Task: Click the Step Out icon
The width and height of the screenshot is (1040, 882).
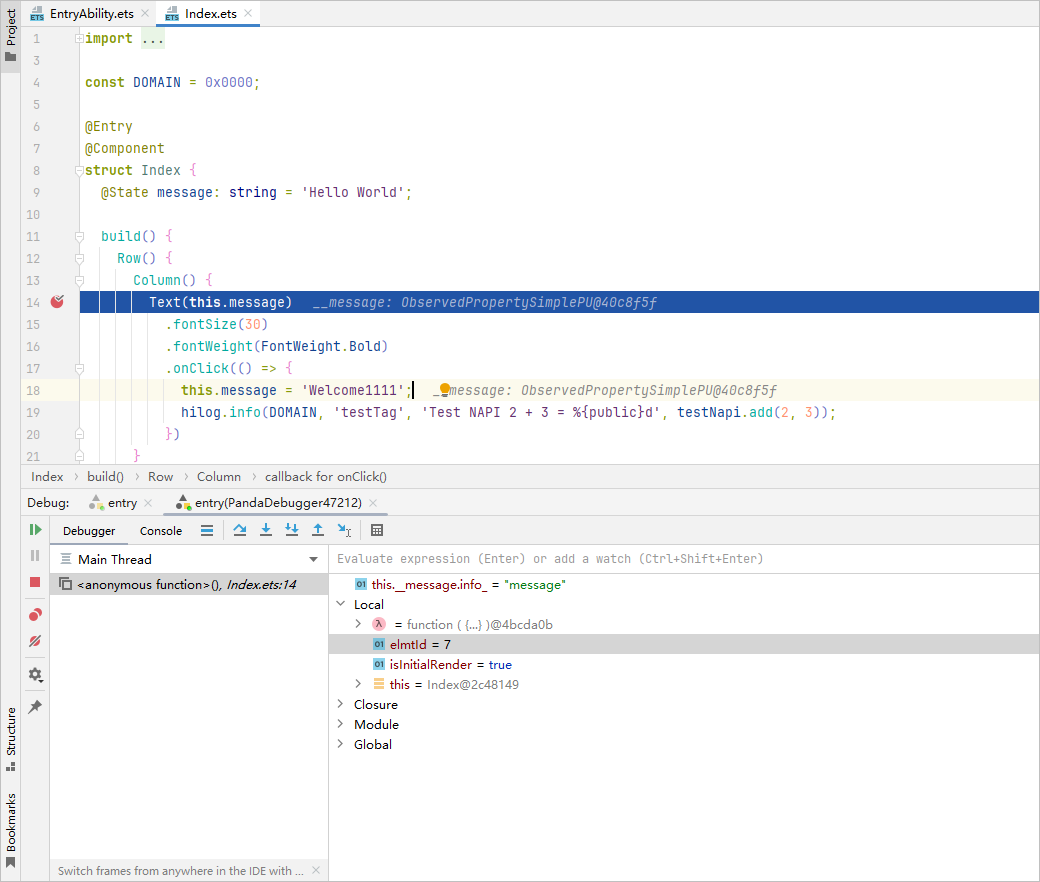Action: [318, 530]
